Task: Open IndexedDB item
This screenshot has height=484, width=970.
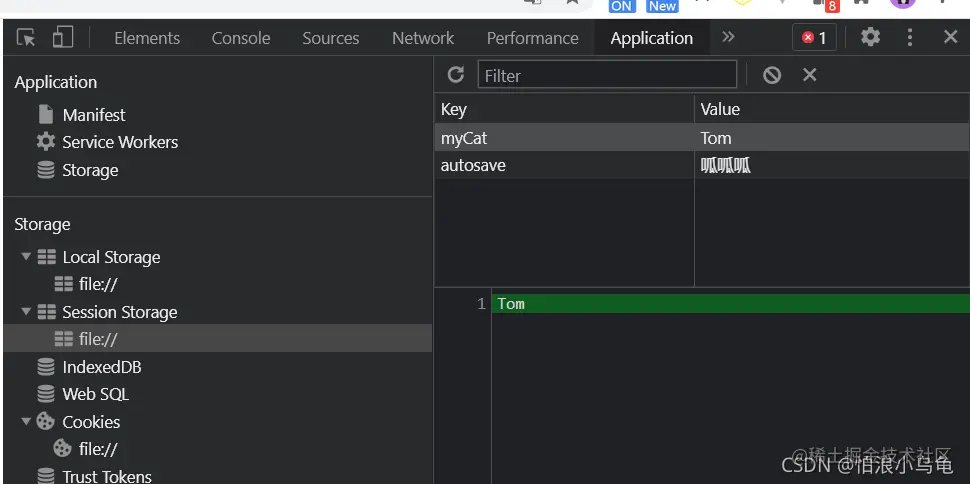Action: point(102,367)
